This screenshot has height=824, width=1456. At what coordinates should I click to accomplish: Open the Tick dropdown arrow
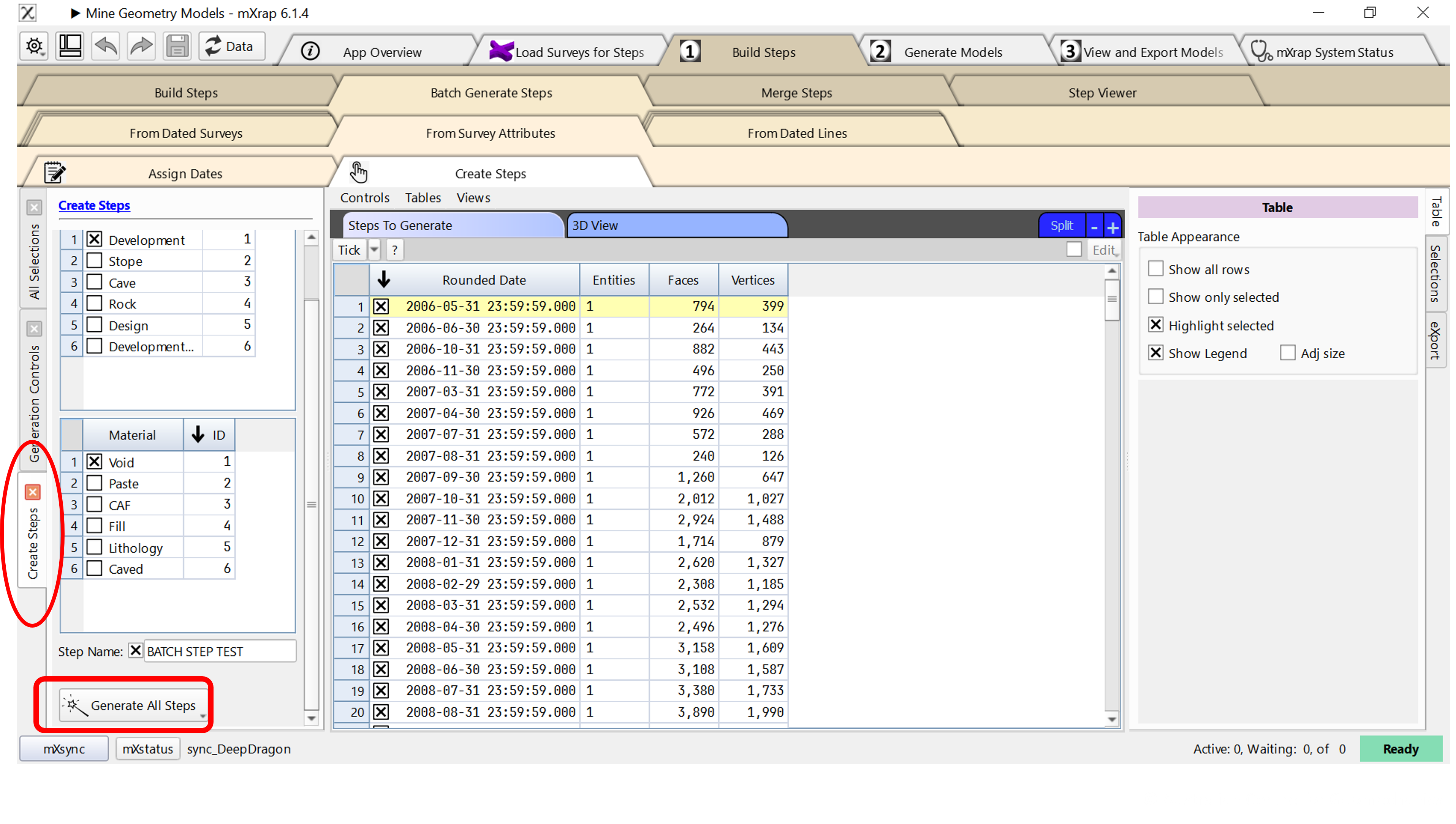[374, 250]
